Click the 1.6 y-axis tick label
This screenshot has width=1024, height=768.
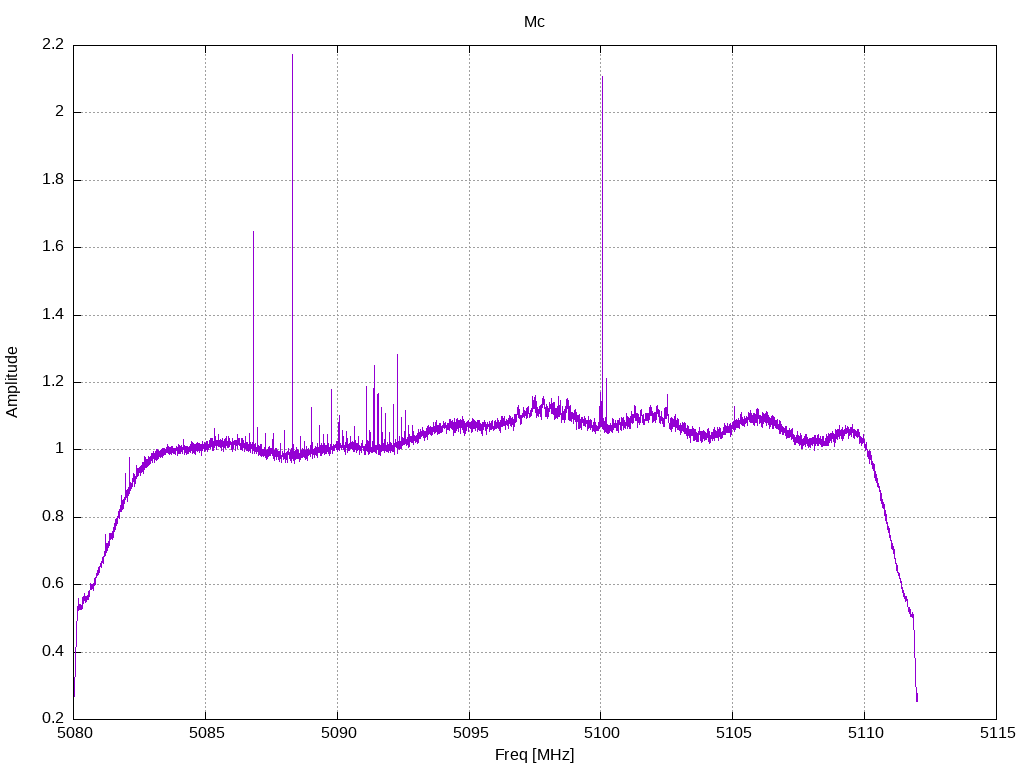53,246
